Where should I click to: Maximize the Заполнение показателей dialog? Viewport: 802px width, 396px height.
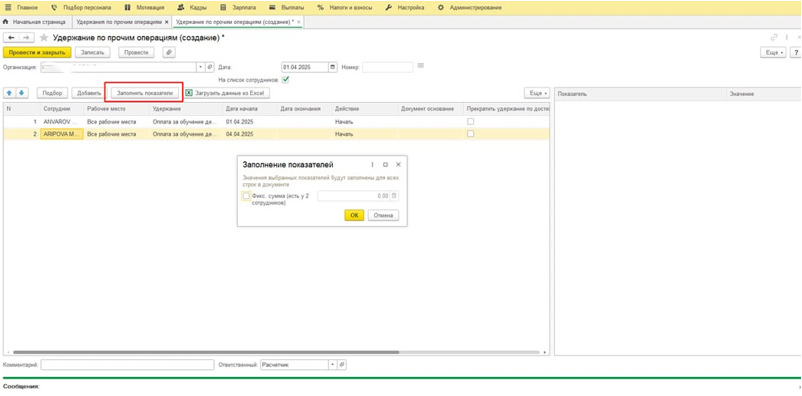pos(385,165)
